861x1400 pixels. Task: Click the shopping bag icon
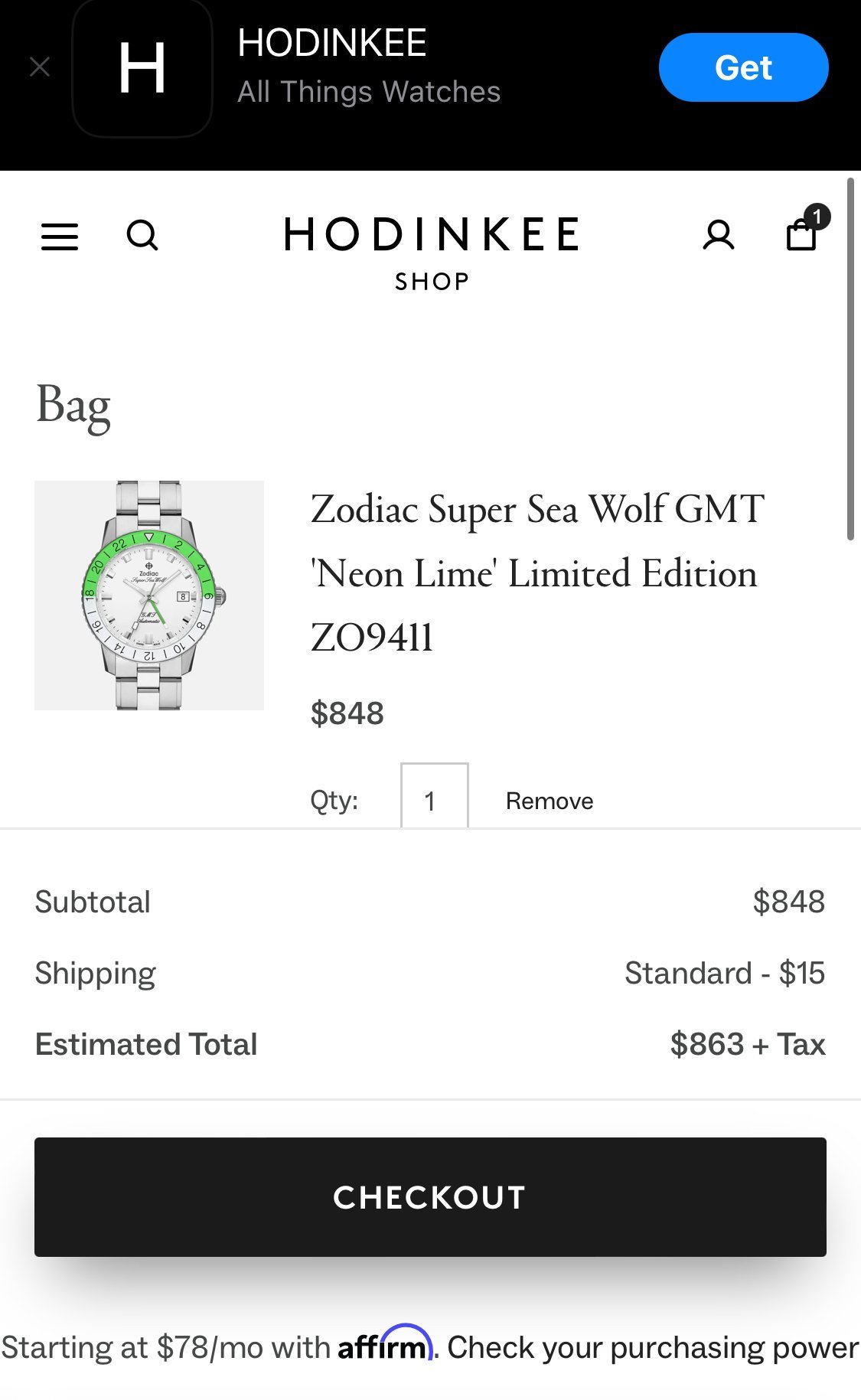(801, 237)
